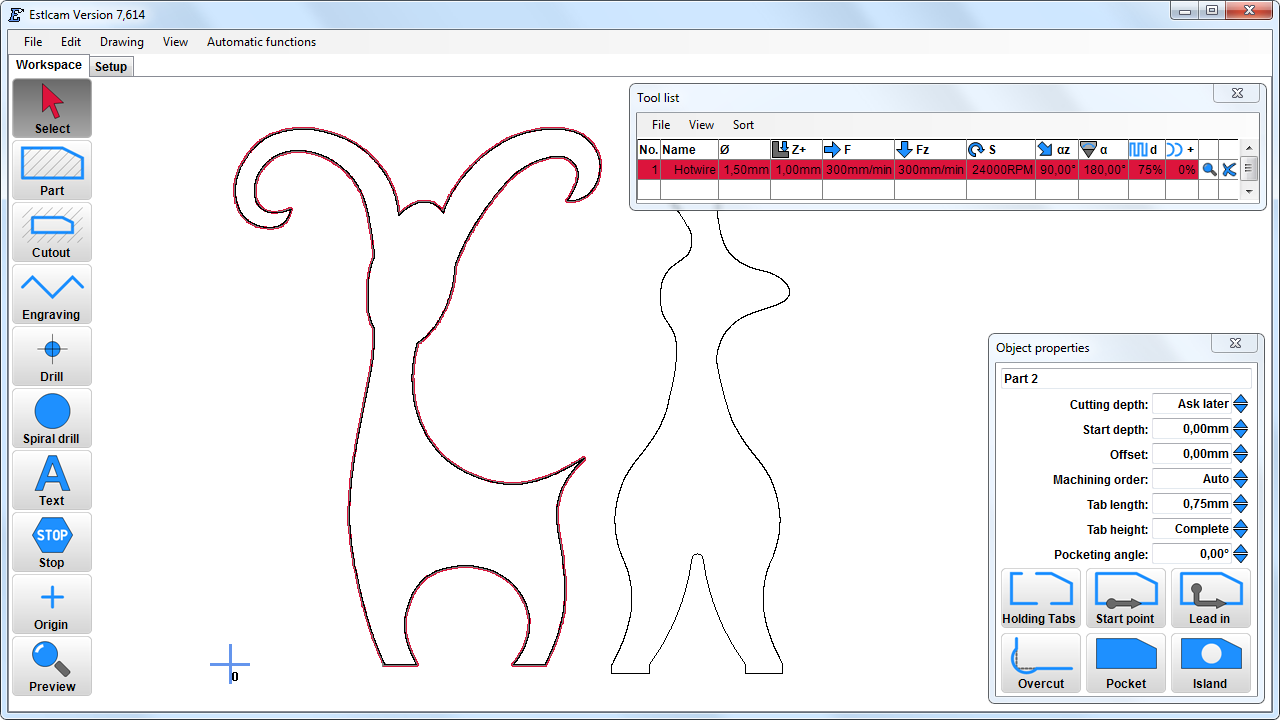Adjust Tab length stepper arrows
Viewport: 1280px width, 720px height.
[1241, 504]
